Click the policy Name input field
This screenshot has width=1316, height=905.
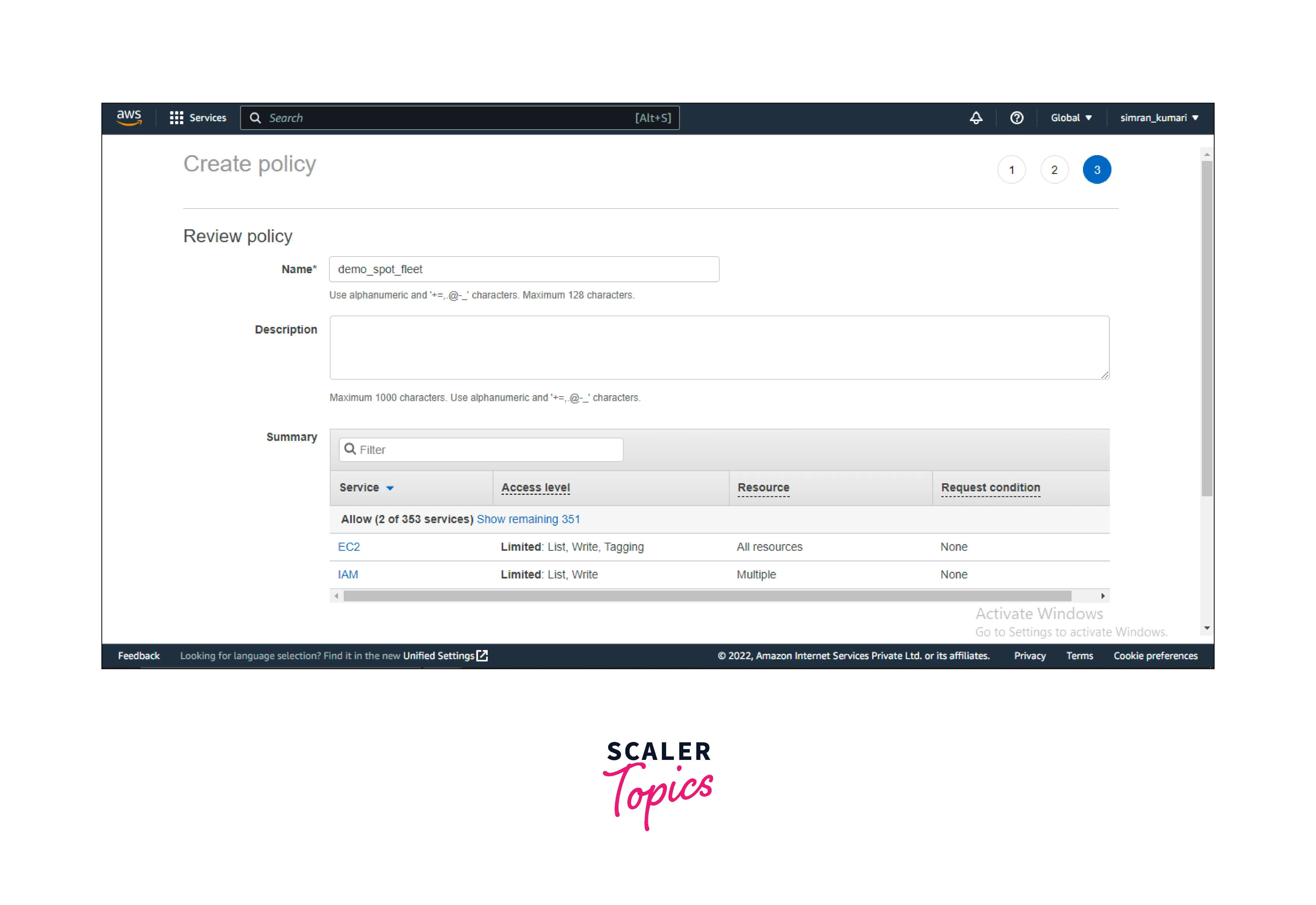point(524,269)
